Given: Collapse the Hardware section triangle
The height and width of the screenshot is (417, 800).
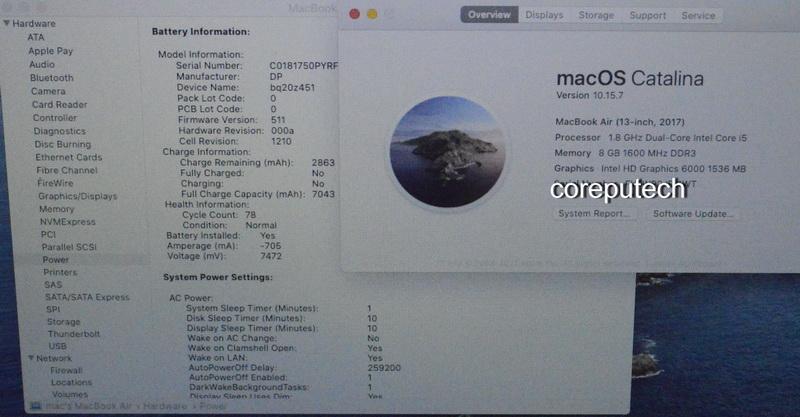Looking at the screenshot, I should tap(6, 23).
